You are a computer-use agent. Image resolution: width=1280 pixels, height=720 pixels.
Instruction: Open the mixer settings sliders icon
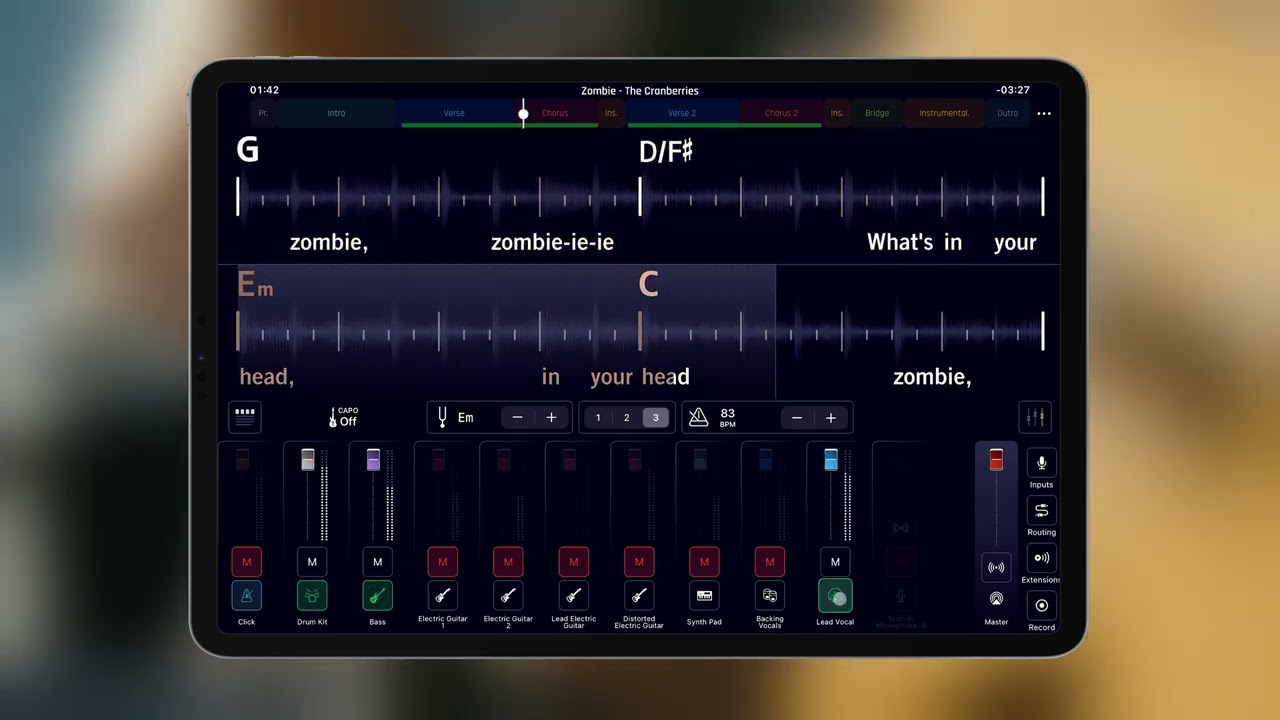pos(1035,417)
